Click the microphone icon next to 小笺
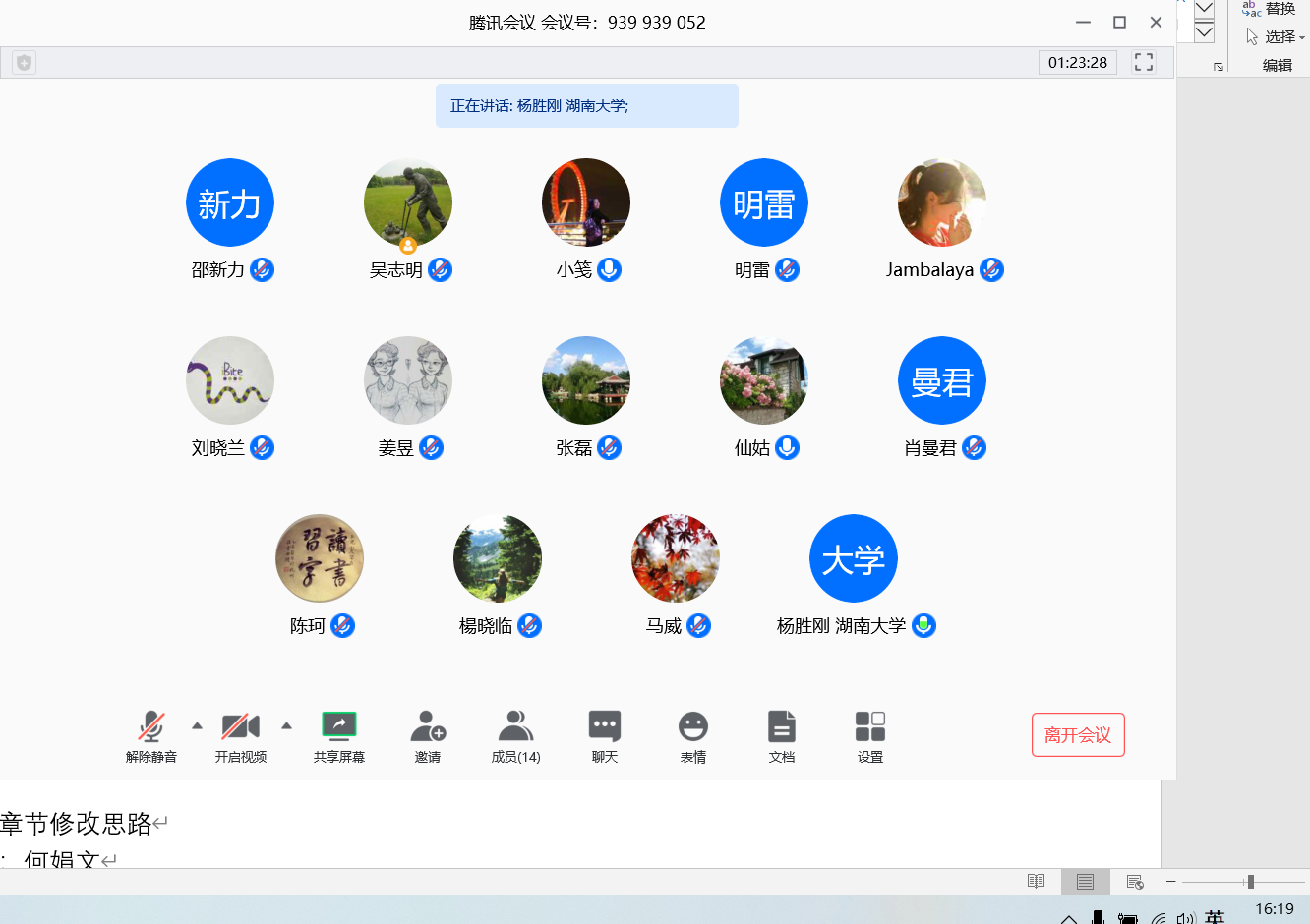The height and width of the screenshot is (924, 1310). point(610,269)
